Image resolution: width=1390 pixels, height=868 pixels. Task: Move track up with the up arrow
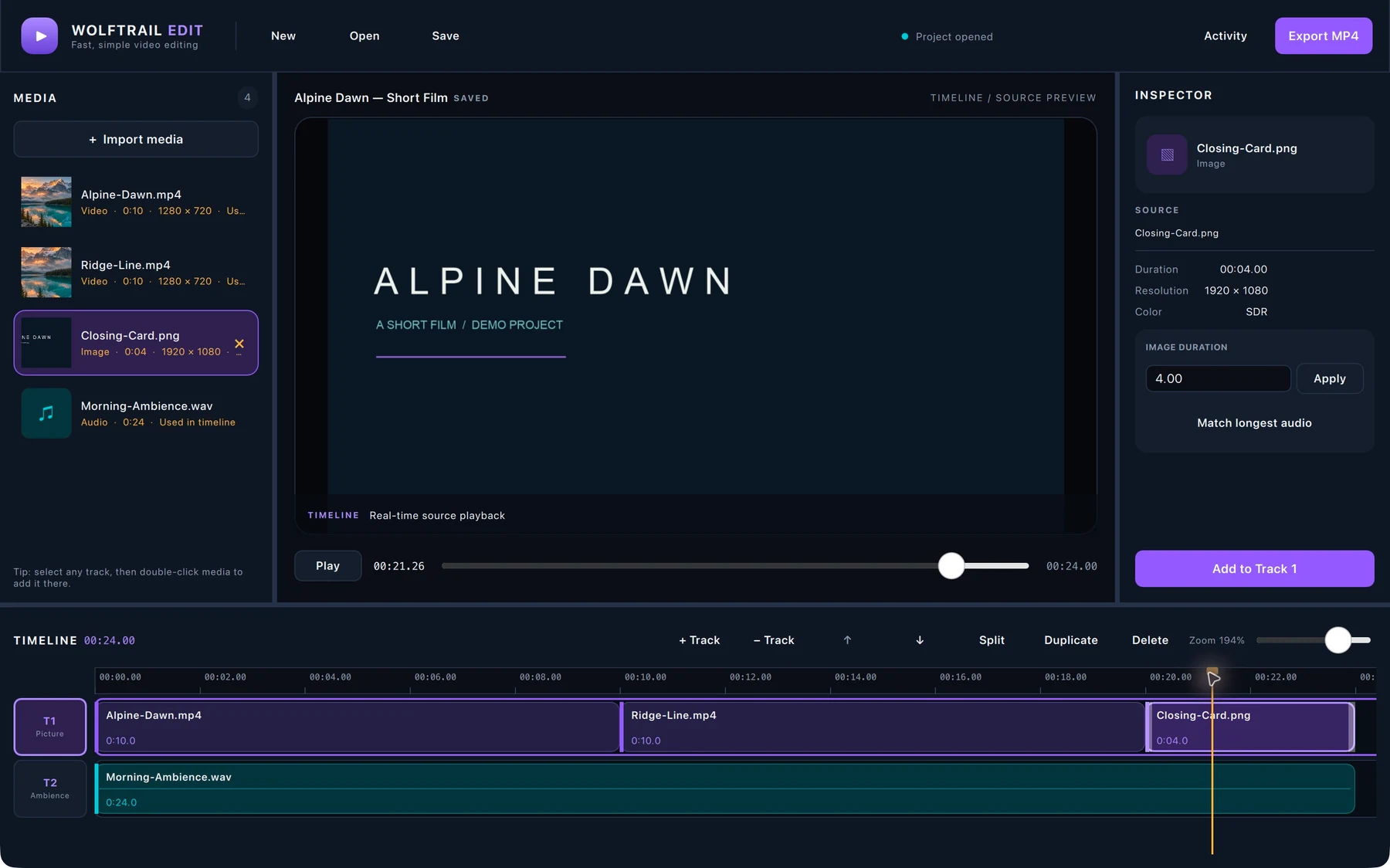pyautogui.click(x=847, y=640)
